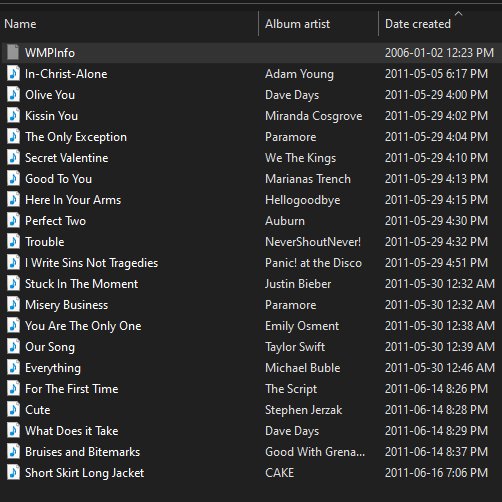502x502 pixels.
Task: Select the Bruises and Bitemarks file name
Action: coord(83,452)
